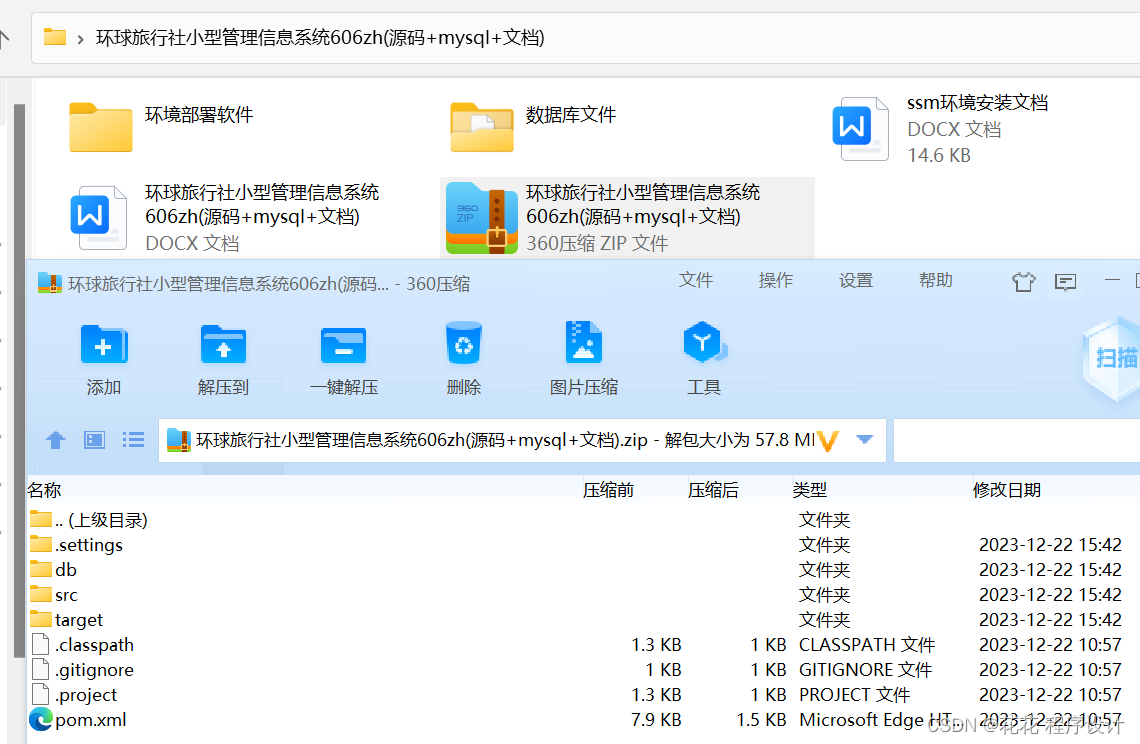This screenshot has height=744, width=1140.
Task: Switch to icon view mode button
Action: pos(95,439)
